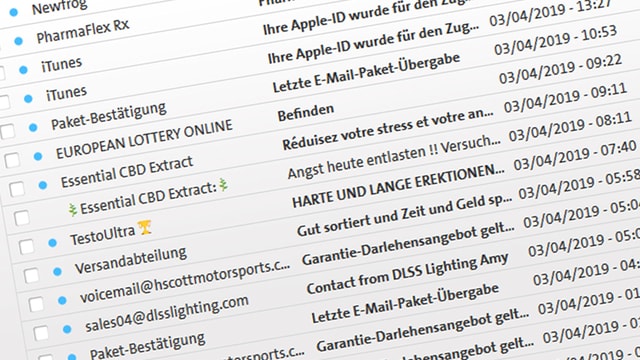
Task: Click the date 03/04/2019 - 07:40
Action: (575, 155)
